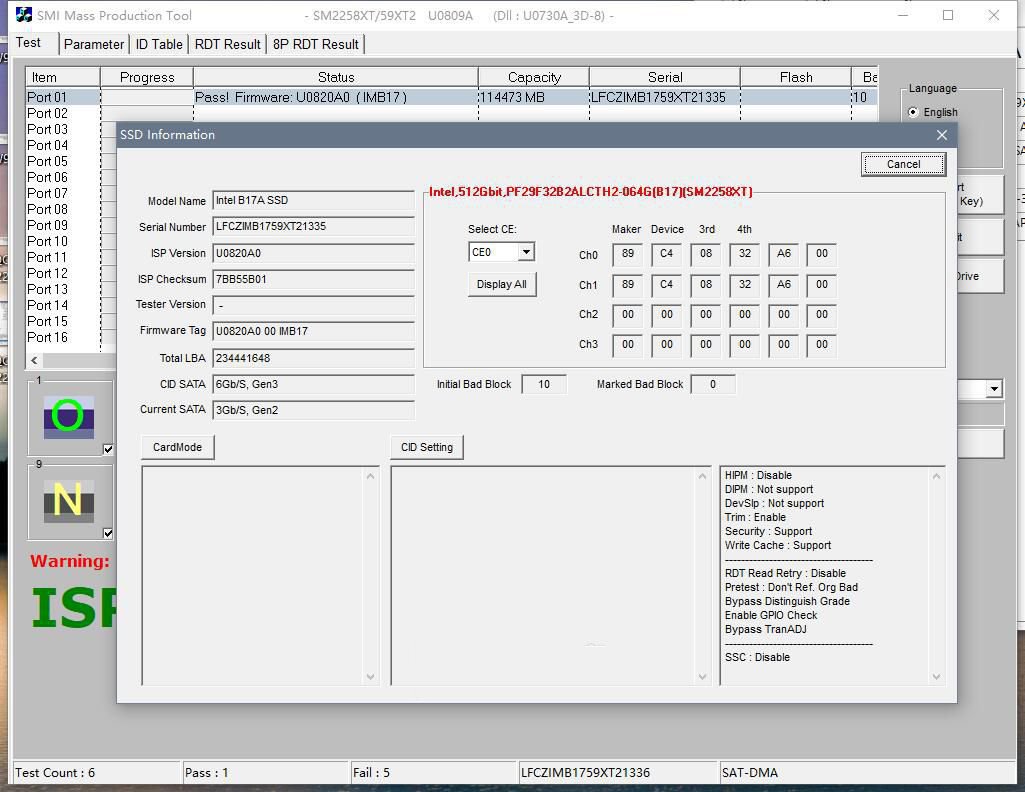The width and height of the screenshot is (1025, 792).
Task: Click the Status column header
Action: click(x=336, y=77)
